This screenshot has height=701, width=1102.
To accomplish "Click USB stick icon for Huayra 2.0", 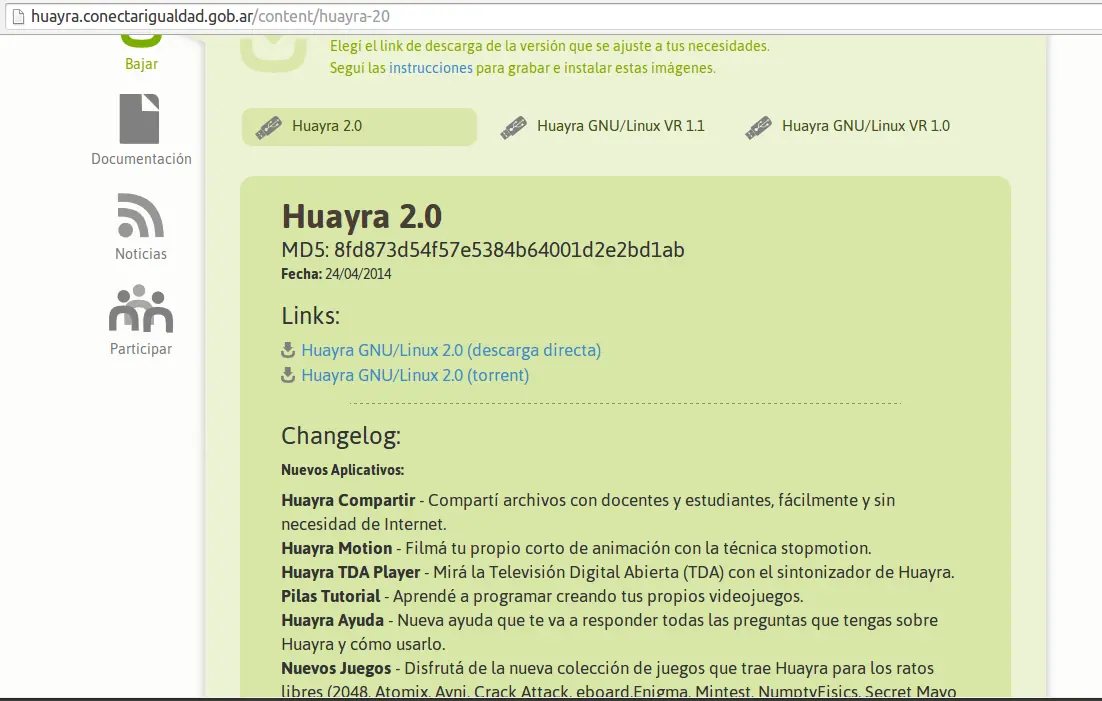I will pos(268,127).
